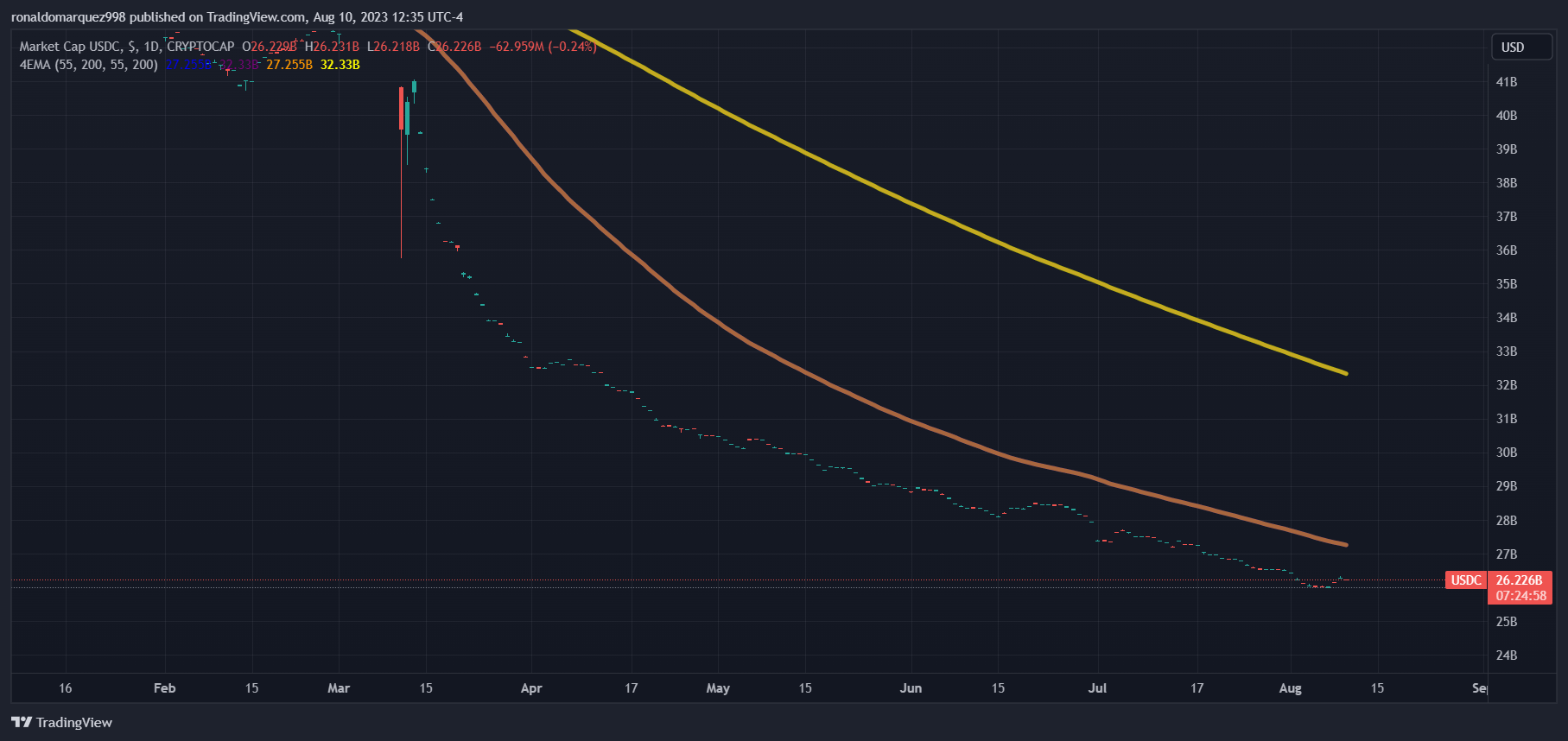
Task: Click the Mar label on time axis
Action: point(339,688)
